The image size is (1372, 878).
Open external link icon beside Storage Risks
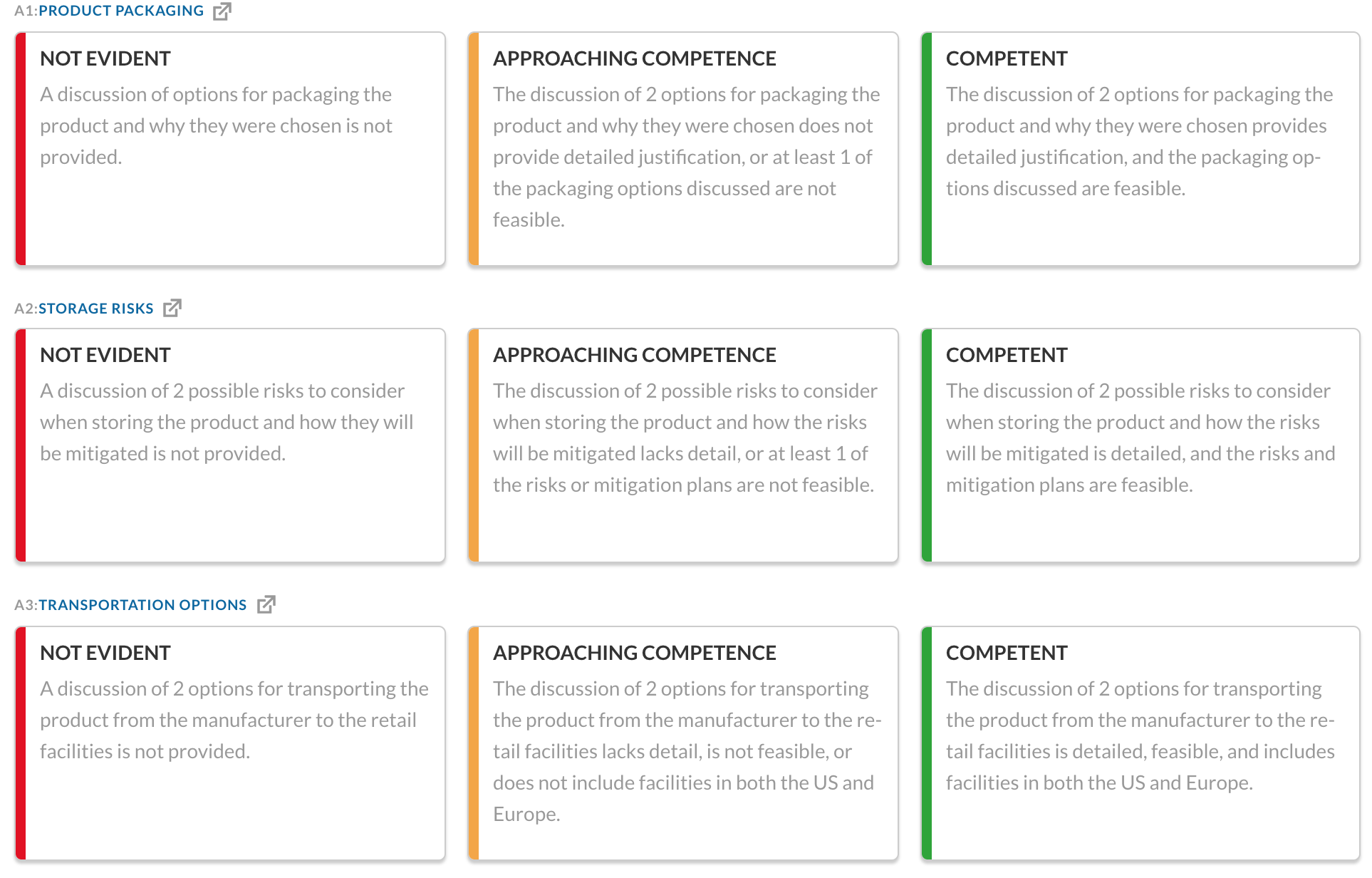(x=172, y=308)
